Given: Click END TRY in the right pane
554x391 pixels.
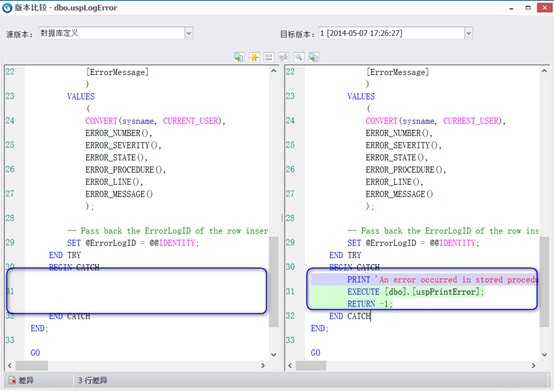Looking at the screenshot, I should click(345, 255).
